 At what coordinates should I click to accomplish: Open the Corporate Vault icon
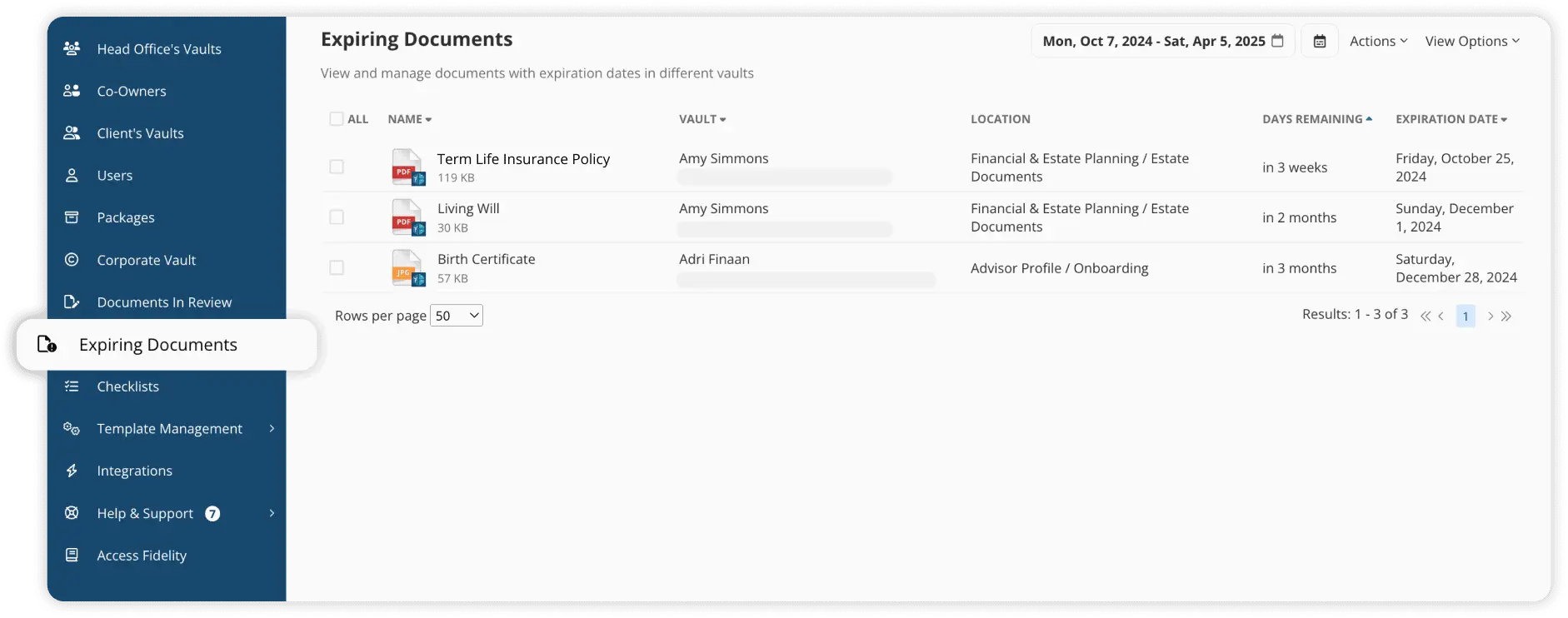pyautogui.click(x=72, y=260)
